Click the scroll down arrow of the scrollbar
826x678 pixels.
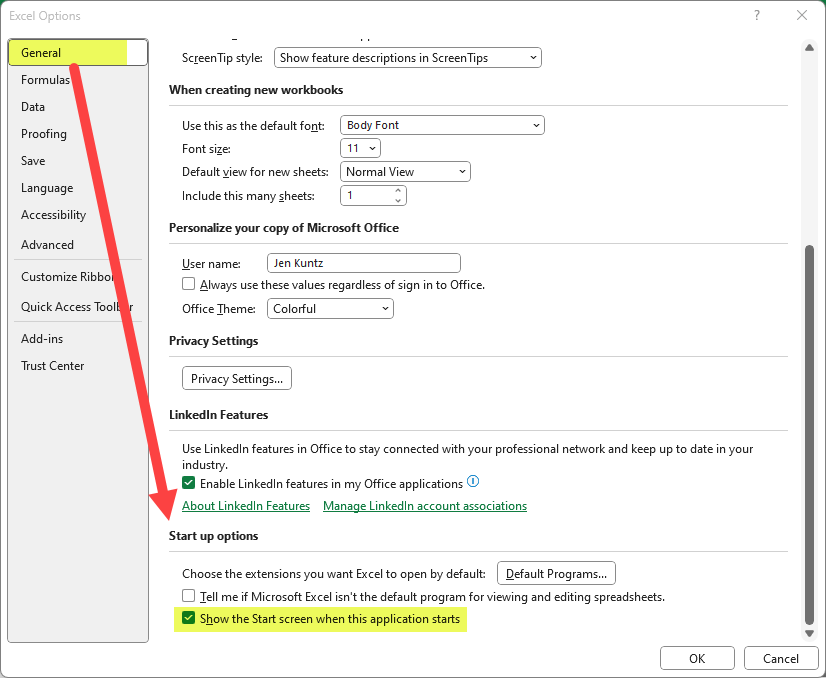click(x=808, y=633)
